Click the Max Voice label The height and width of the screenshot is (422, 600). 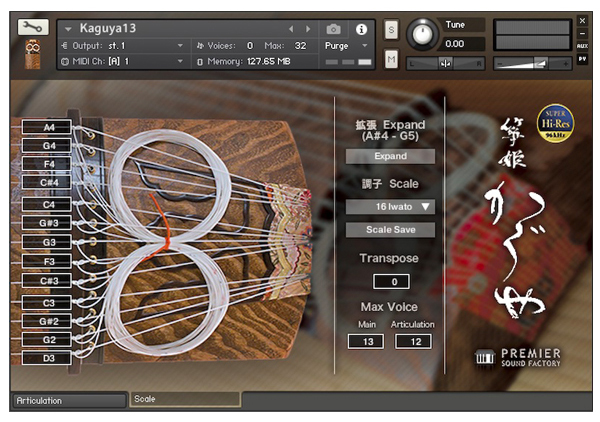(x=389, y=307)
